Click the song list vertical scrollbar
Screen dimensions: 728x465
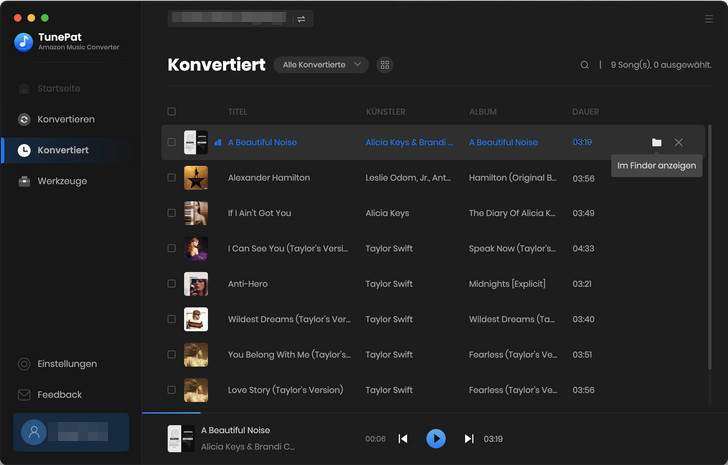click(709, 247)
